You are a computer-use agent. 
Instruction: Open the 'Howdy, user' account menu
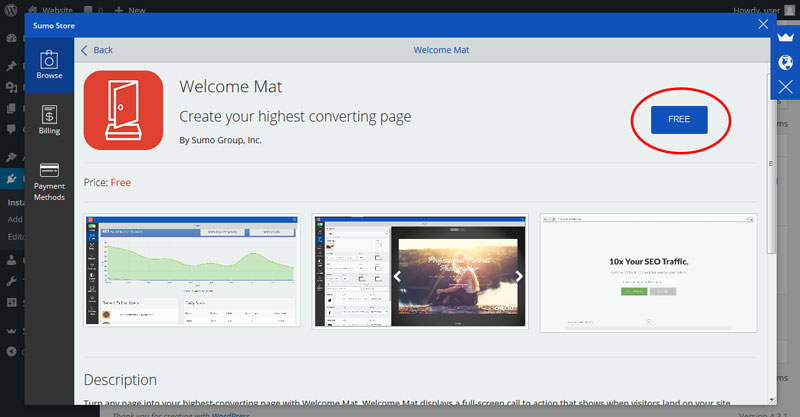coord(764,10)
